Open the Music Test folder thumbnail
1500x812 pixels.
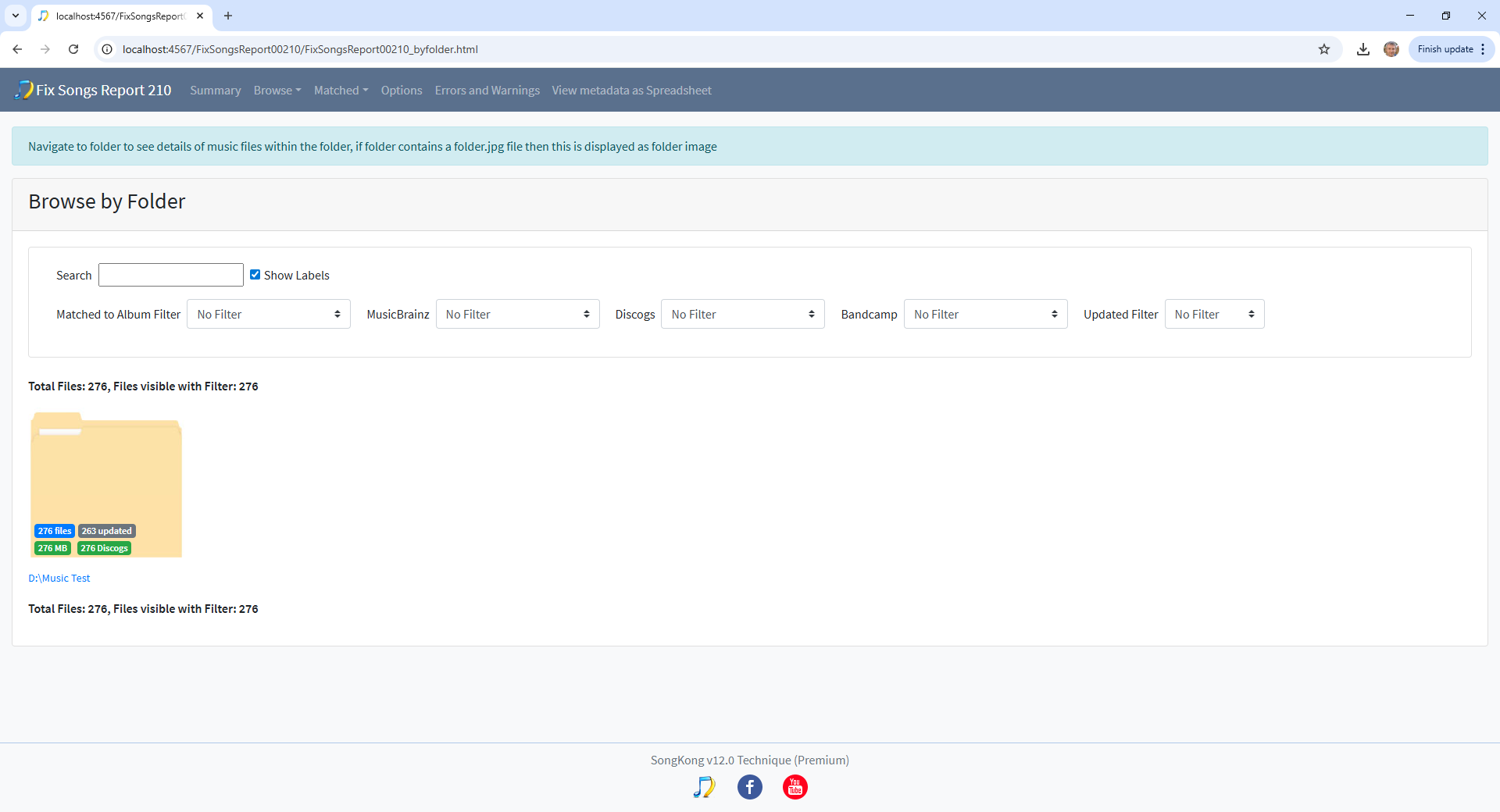tap(106, 476)
